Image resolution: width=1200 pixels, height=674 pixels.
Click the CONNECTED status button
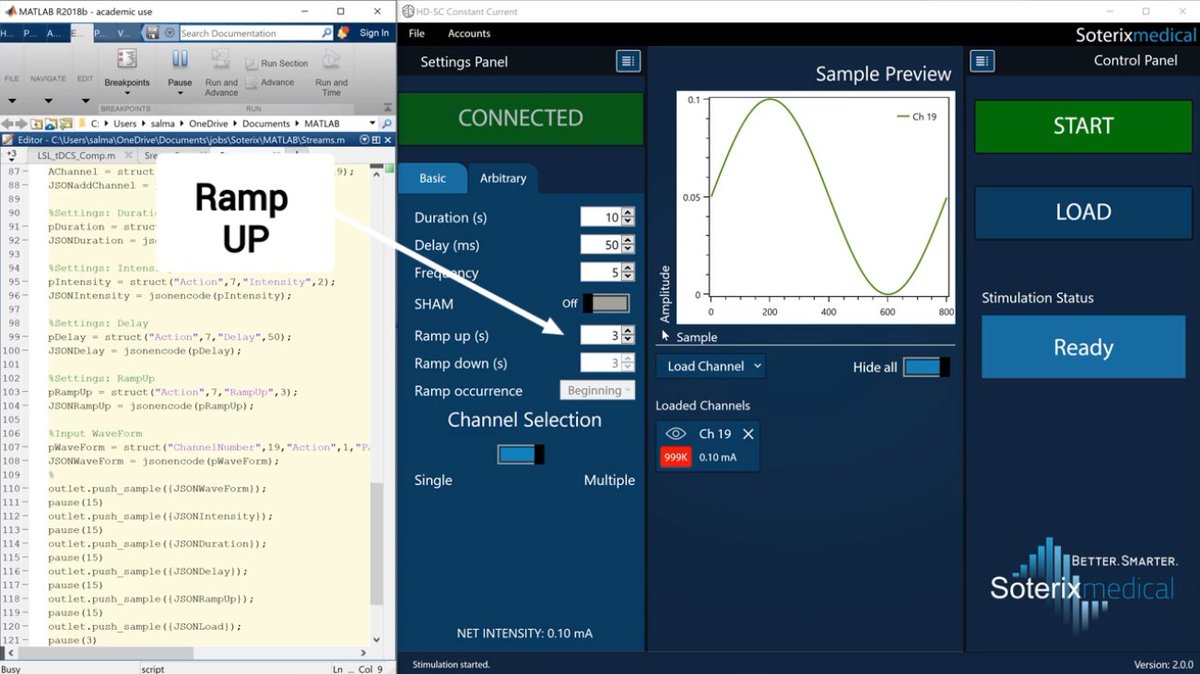(520, 118)
